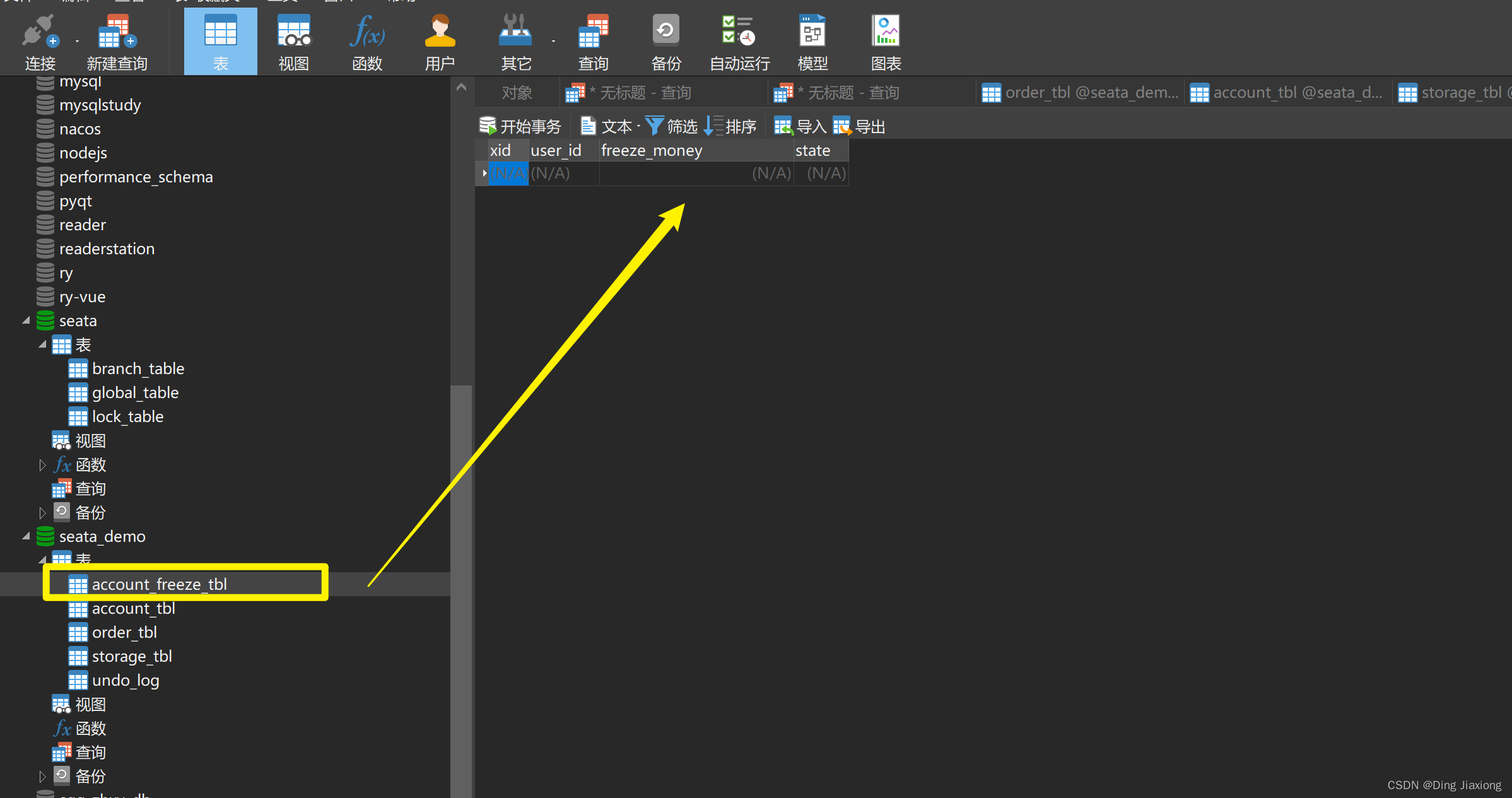Open the View (视图) toolbar icon
1512x798 pixels.
tap(294, 42)
